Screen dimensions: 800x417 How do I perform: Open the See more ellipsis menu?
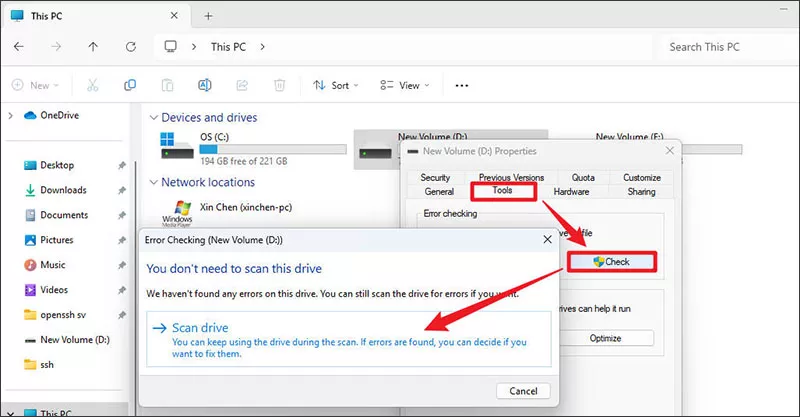(462, 85)
